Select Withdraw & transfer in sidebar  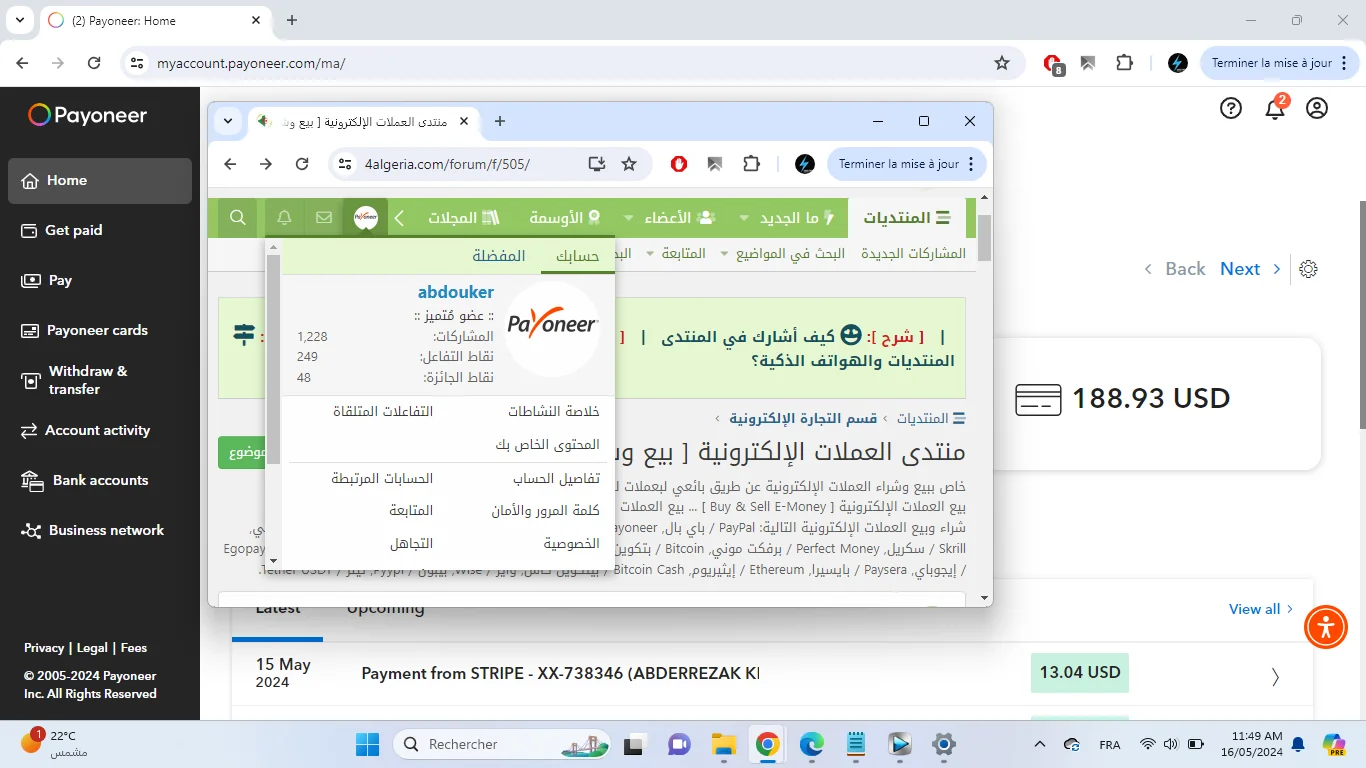pyautogui.click(x=88, y=380)
